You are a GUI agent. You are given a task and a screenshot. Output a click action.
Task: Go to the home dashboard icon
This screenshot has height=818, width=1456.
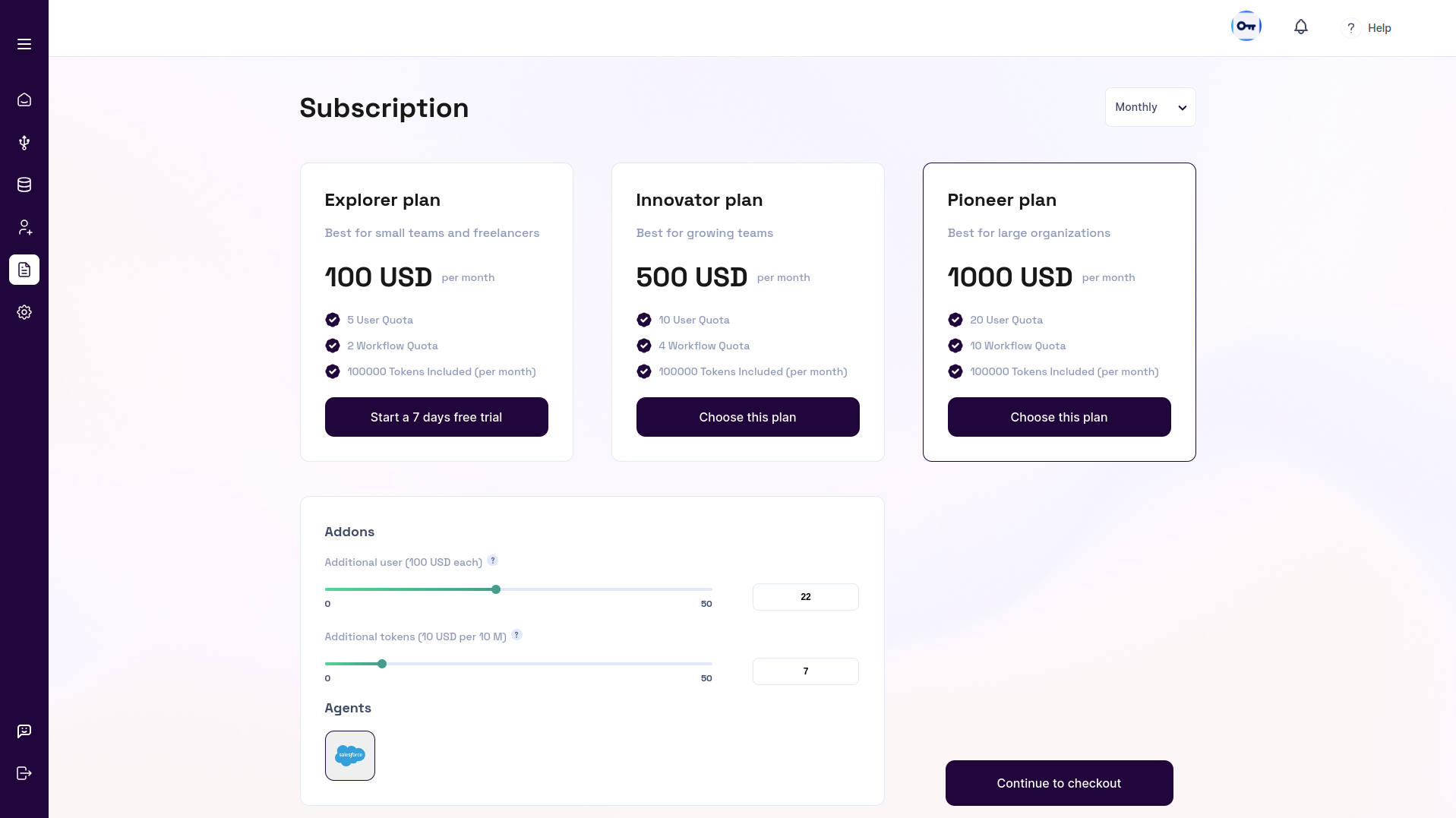click(24, 99)
